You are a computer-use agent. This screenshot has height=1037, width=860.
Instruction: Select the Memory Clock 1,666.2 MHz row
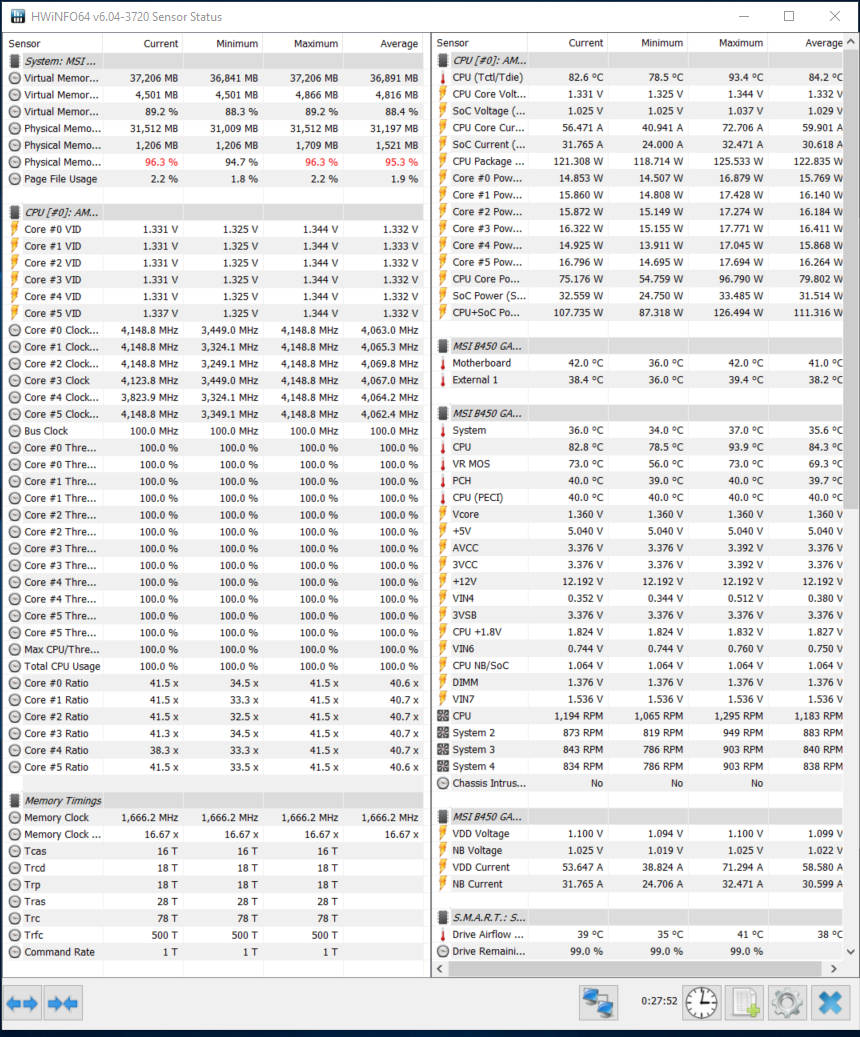click(214, 817)
